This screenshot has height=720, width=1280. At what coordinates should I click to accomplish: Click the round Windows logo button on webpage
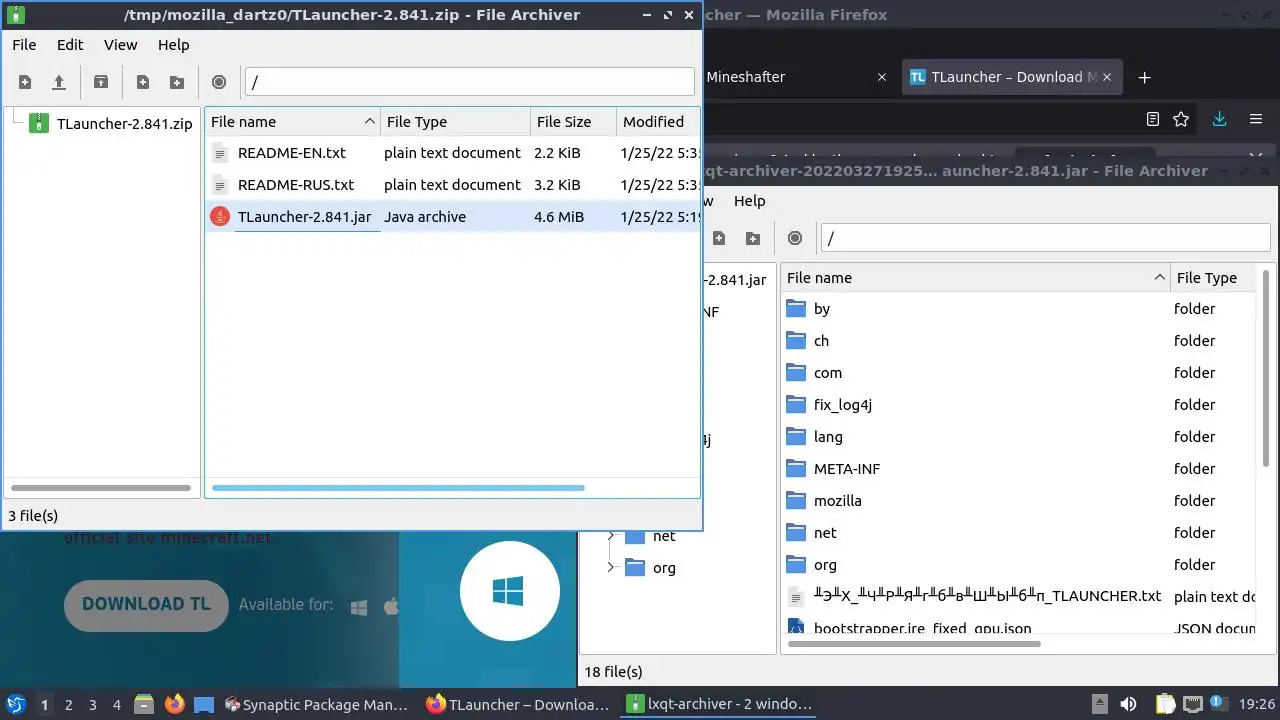click(x=509, y=591)
